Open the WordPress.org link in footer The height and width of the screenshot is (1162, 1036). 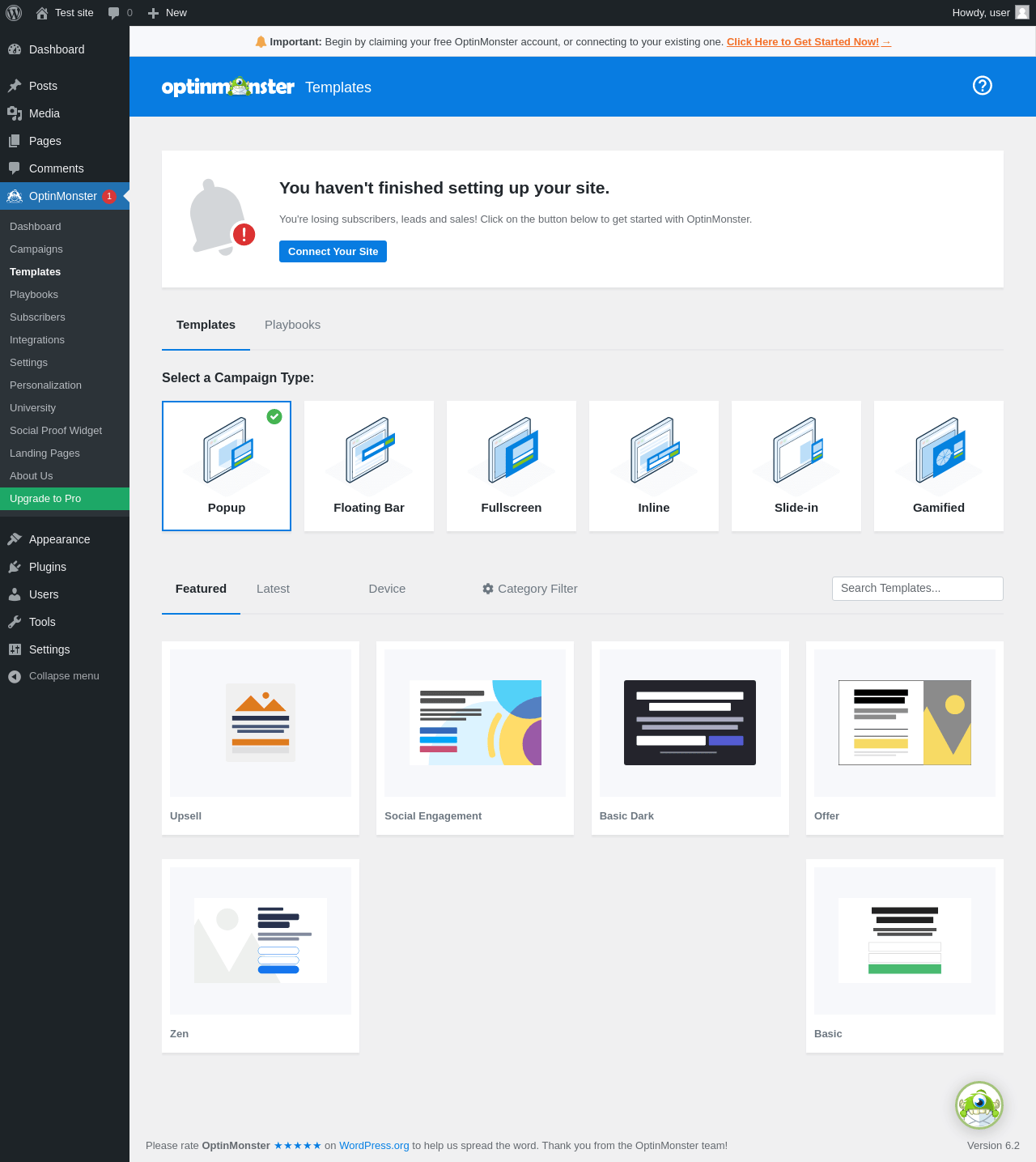(x=374, y=1146)
